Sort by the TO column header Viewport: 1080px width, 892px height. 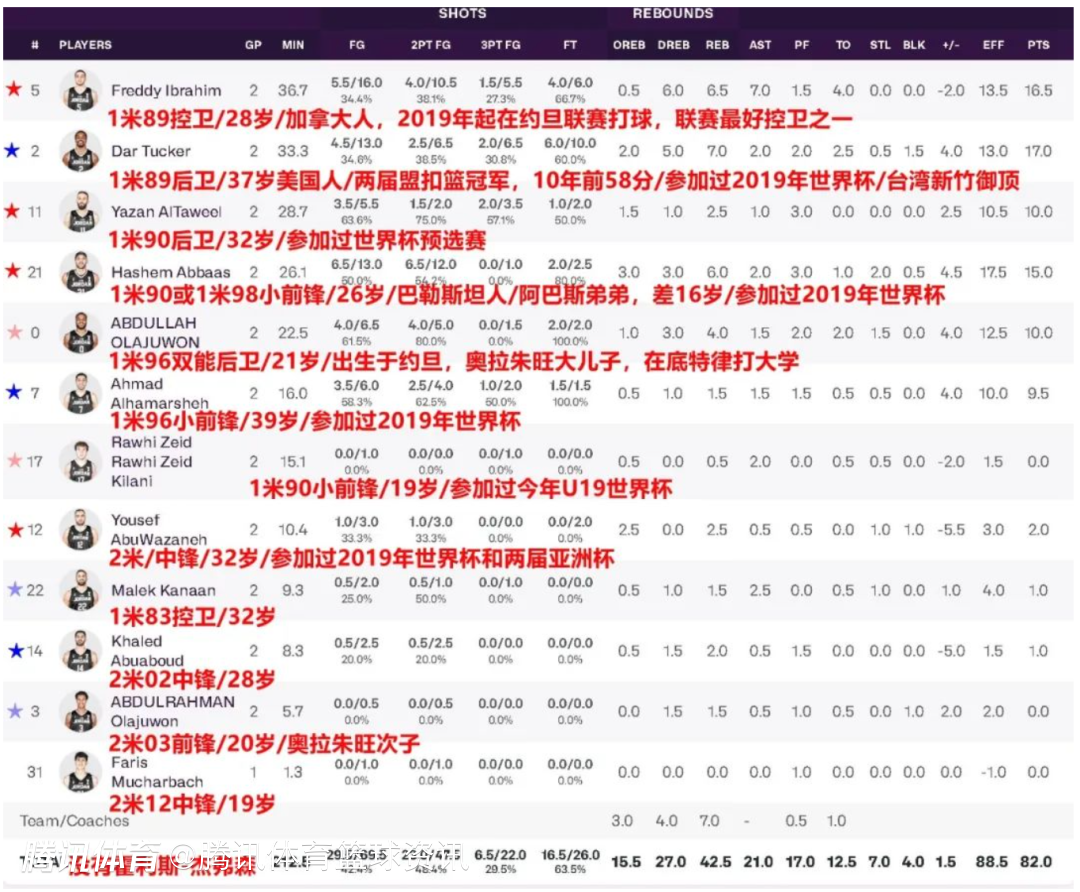[x=843, y=45]
